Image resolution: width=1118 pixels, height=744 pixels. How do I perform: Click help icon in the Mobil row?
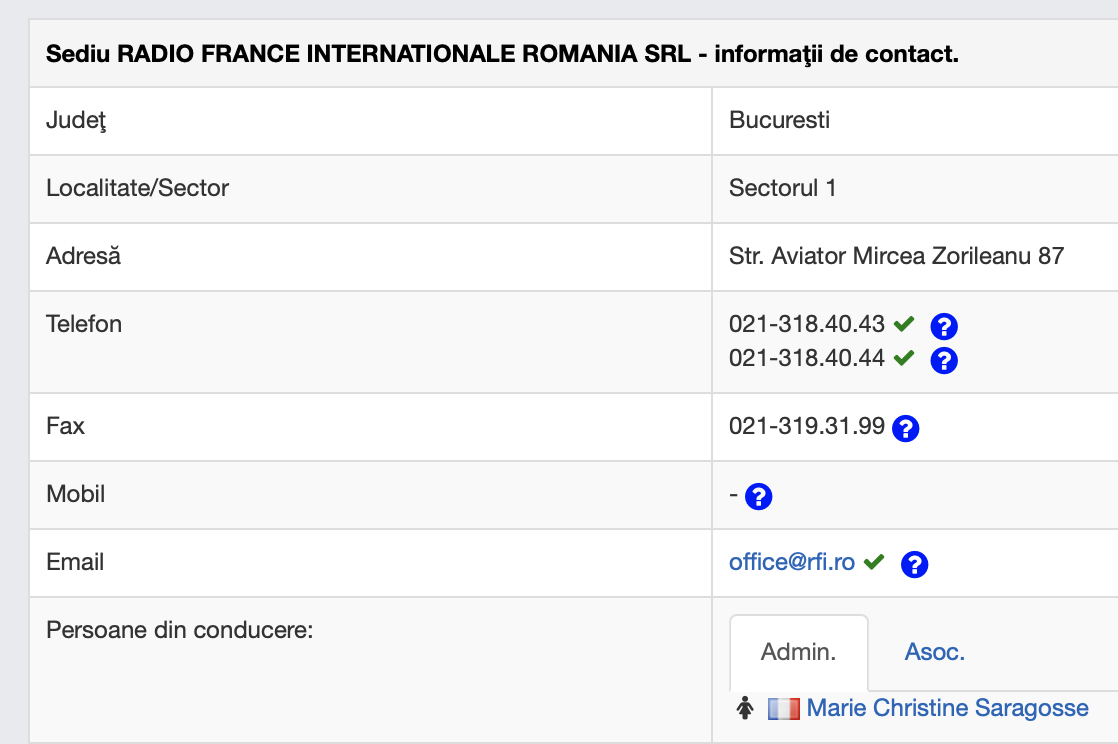tap(759, 496)
